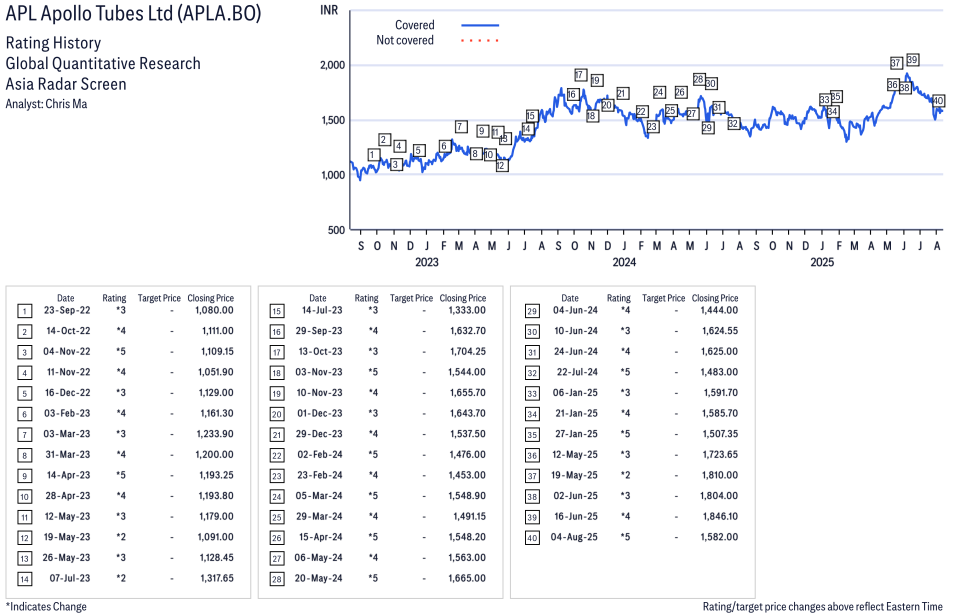Image resolution: width=954 pixels, height=614 pixels.
Task: Click the 'Global Quantitative Research' line
Action: (x=103, y=63)
